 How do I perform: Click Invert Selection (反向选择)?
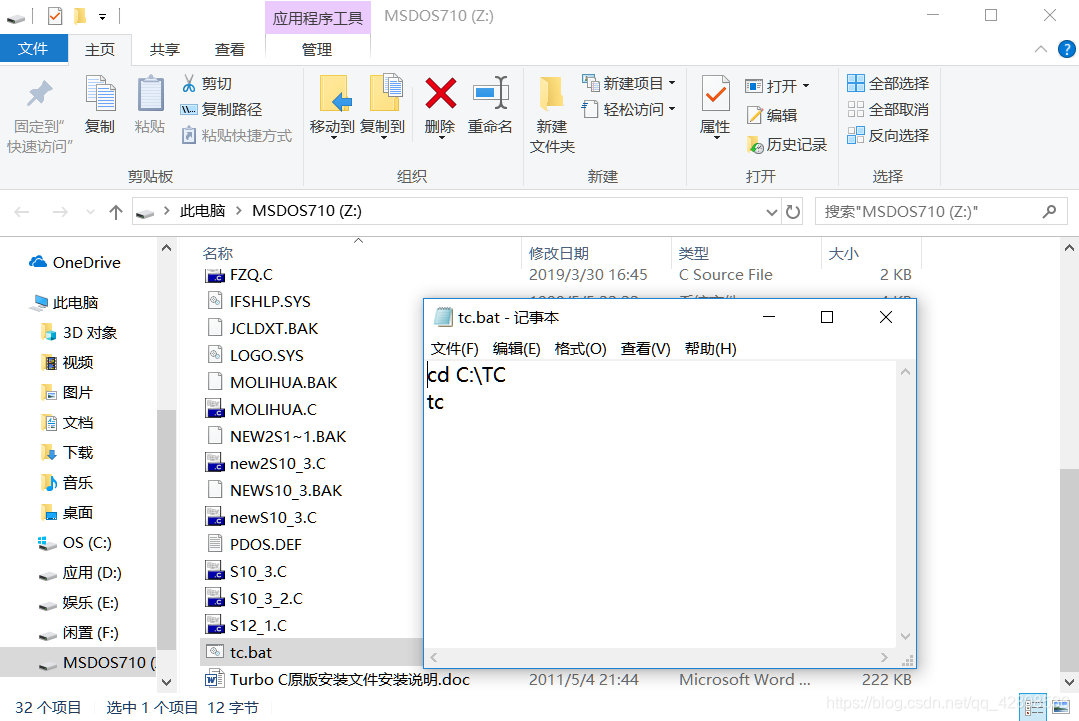(888, 136)
